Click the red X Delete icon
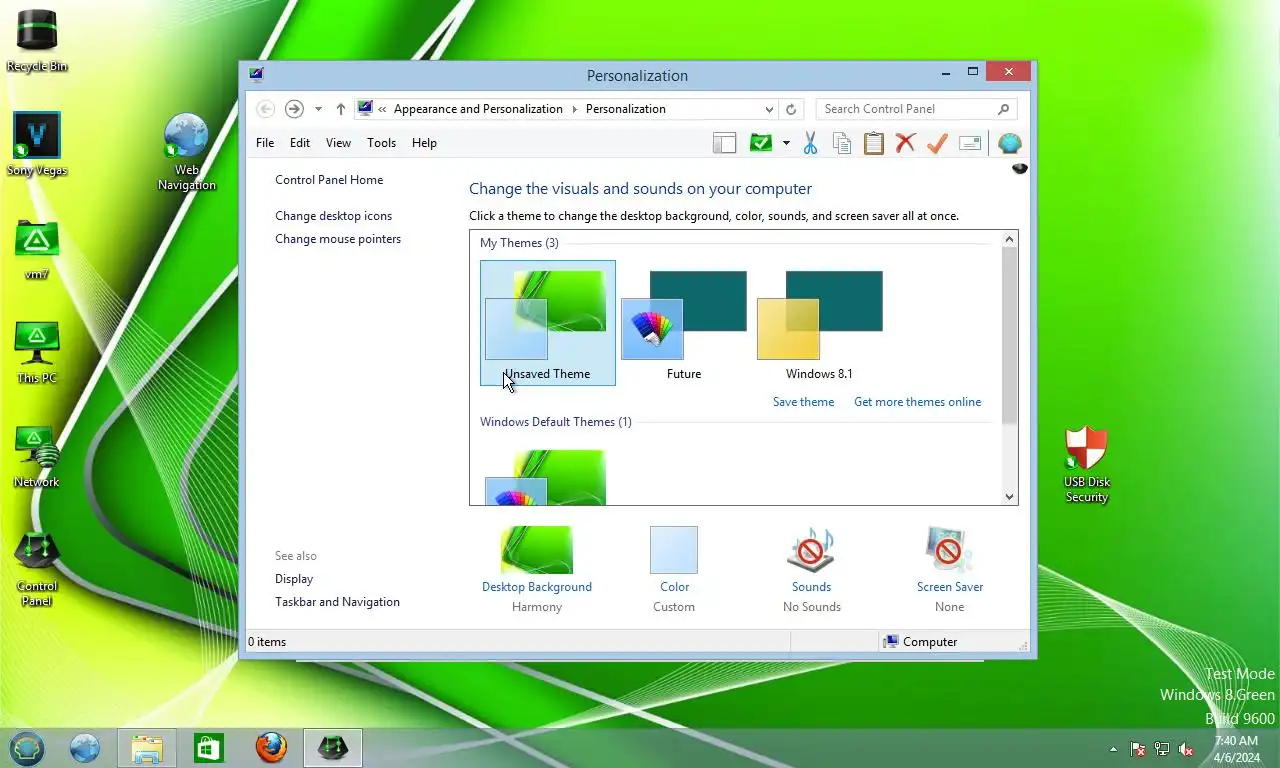This screenshot has height=768, width=1280. pos(905,143)
